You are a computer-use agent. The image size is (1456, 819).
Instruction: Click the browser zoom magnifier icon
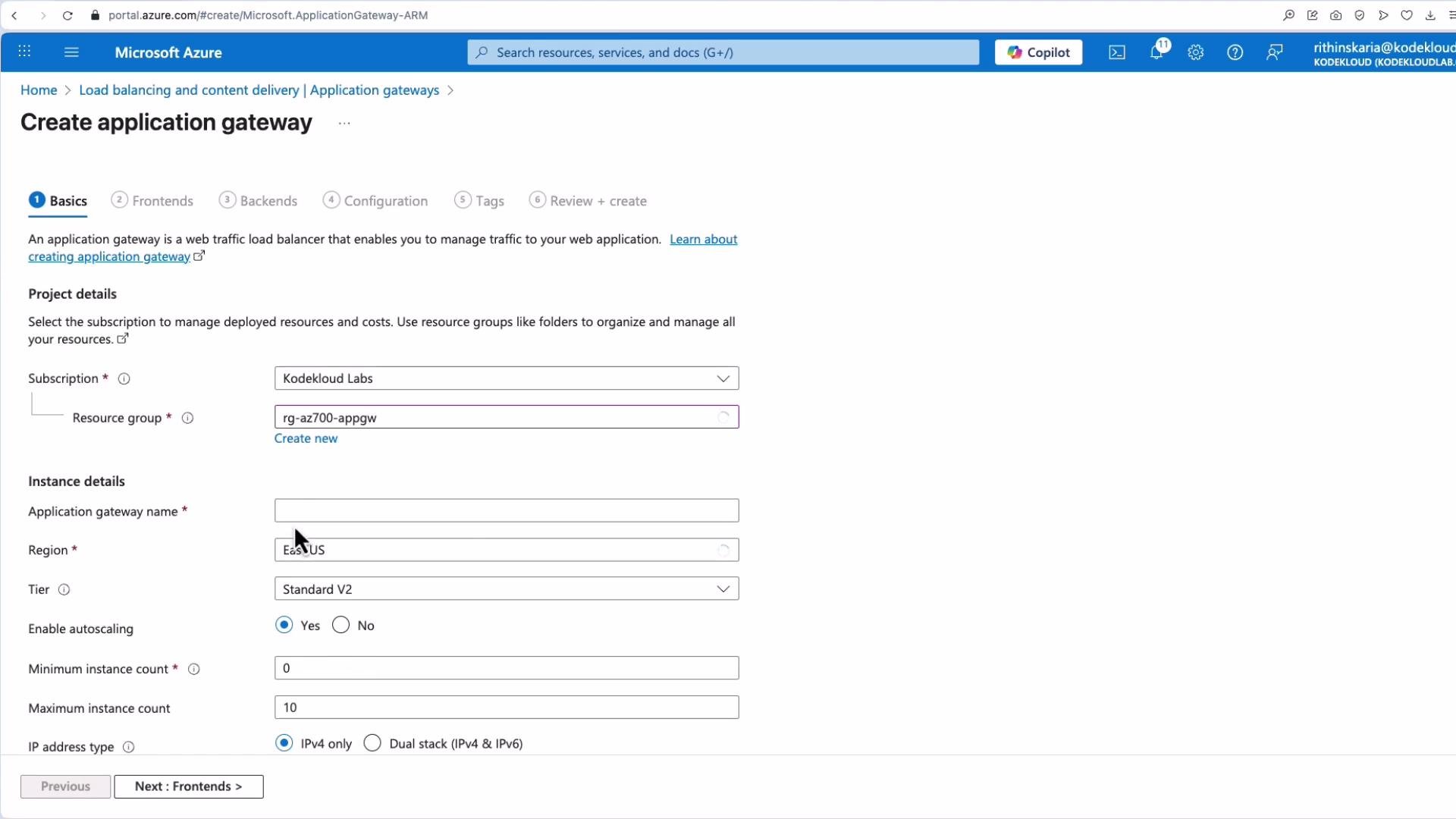point(1288,15)
